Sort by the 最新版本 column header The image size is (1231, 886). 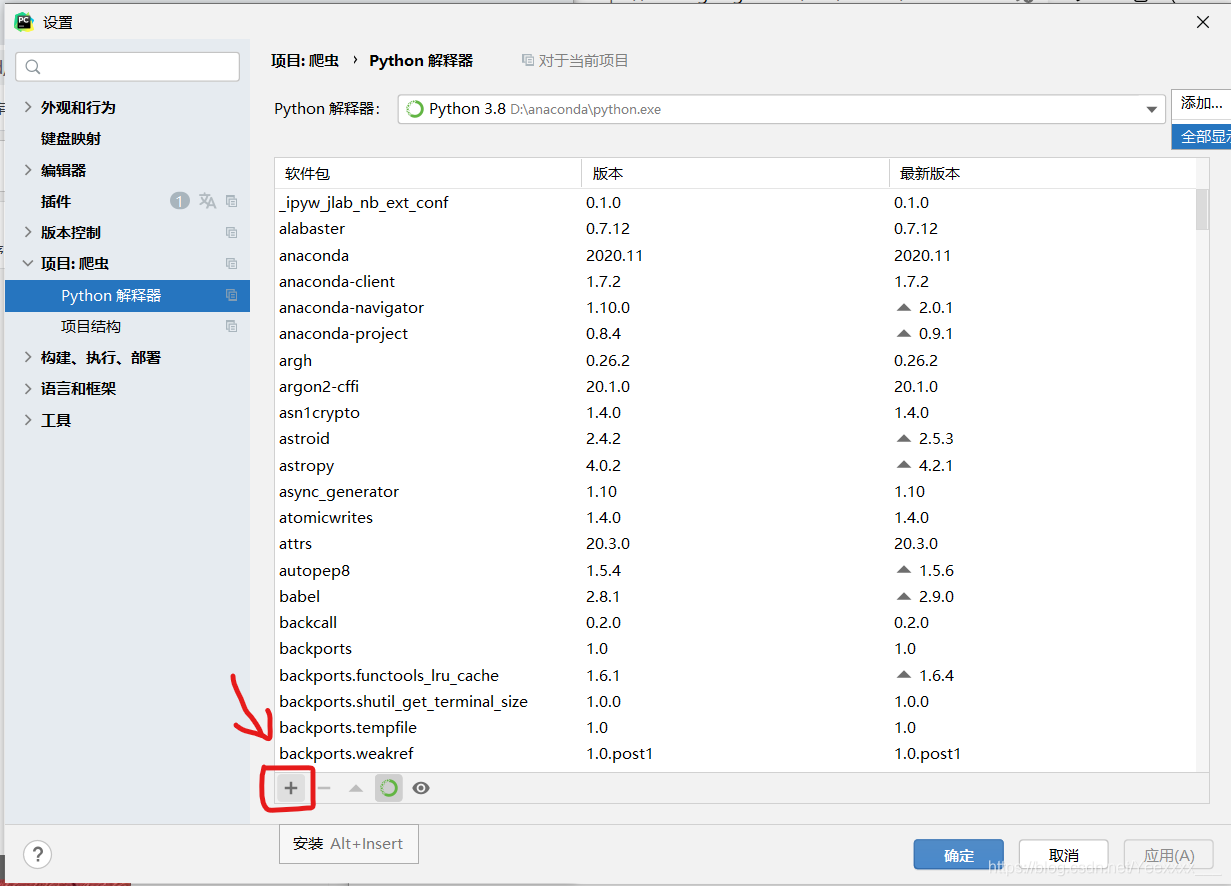pyautogui.click(x=1042, y=173)
